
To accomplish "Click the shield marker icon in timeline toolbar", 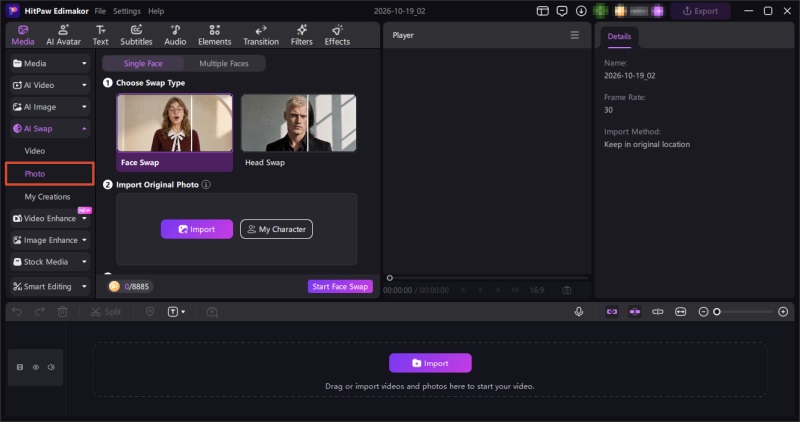I will [x=150, y=311].
